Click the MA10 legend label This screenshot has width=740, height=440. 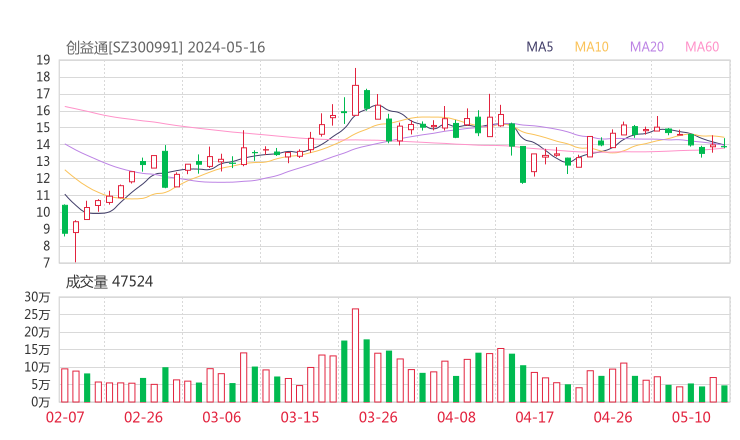click(591, 47)
